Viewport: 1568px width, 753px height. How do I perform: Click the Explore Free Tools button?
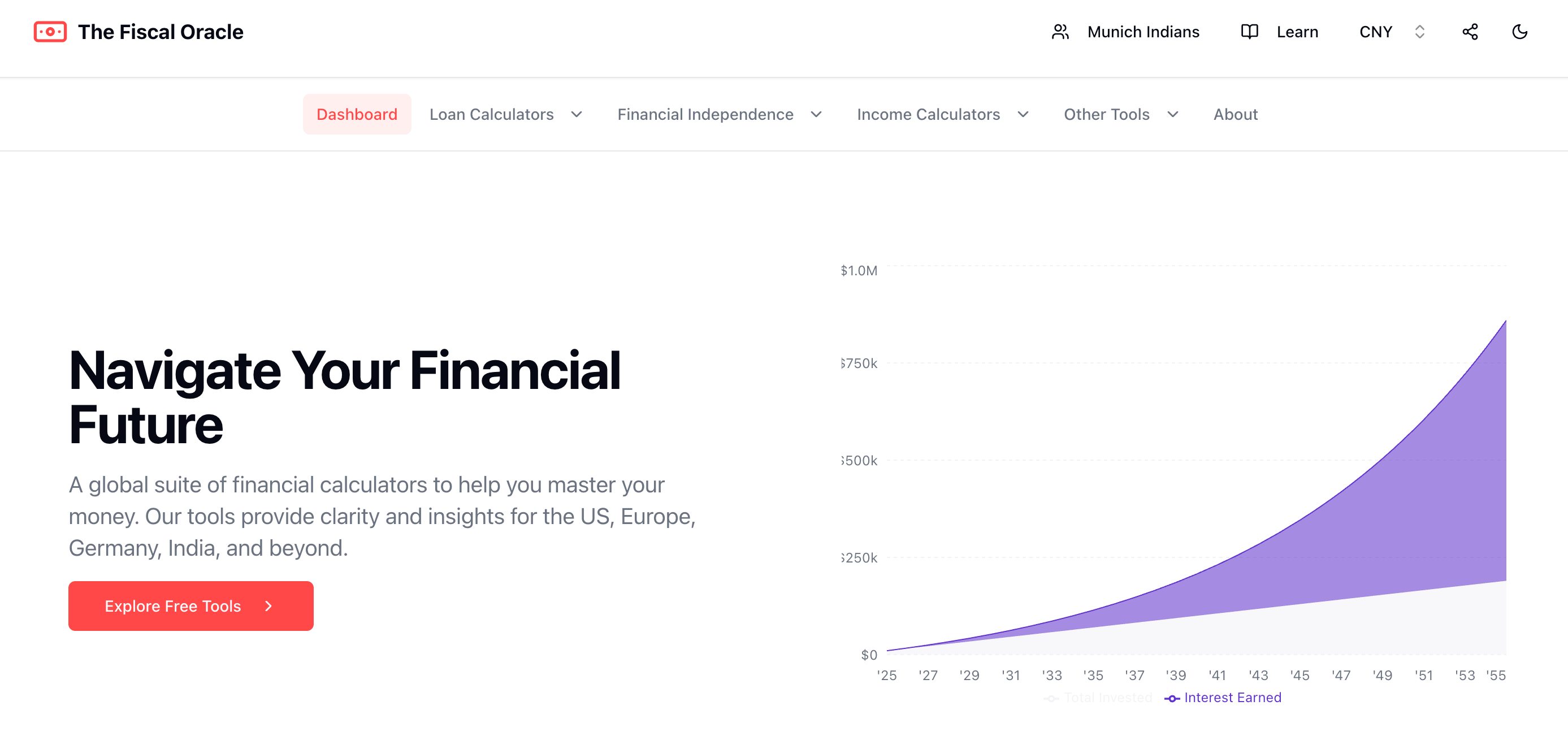tap(190, 605)
